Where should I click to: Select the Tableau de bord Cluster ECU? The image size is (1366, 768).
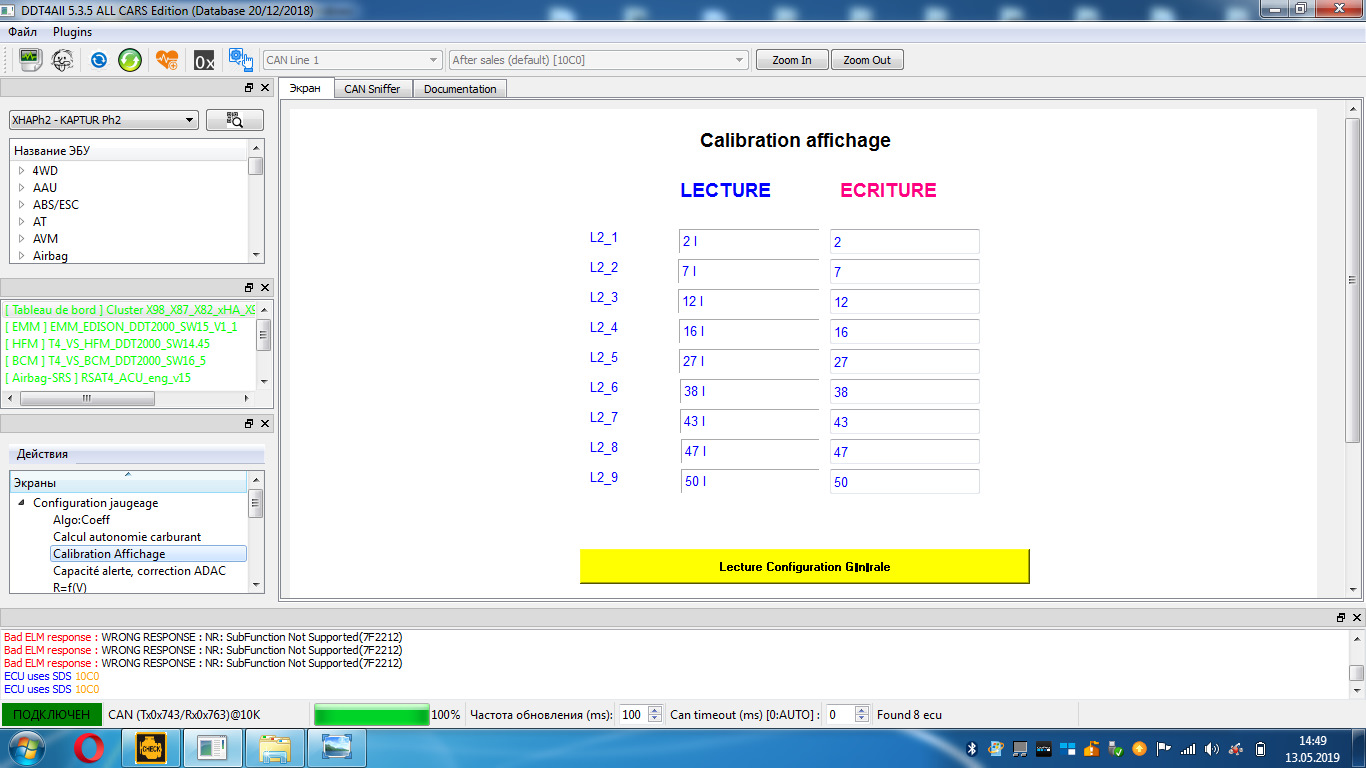[129, 310]
